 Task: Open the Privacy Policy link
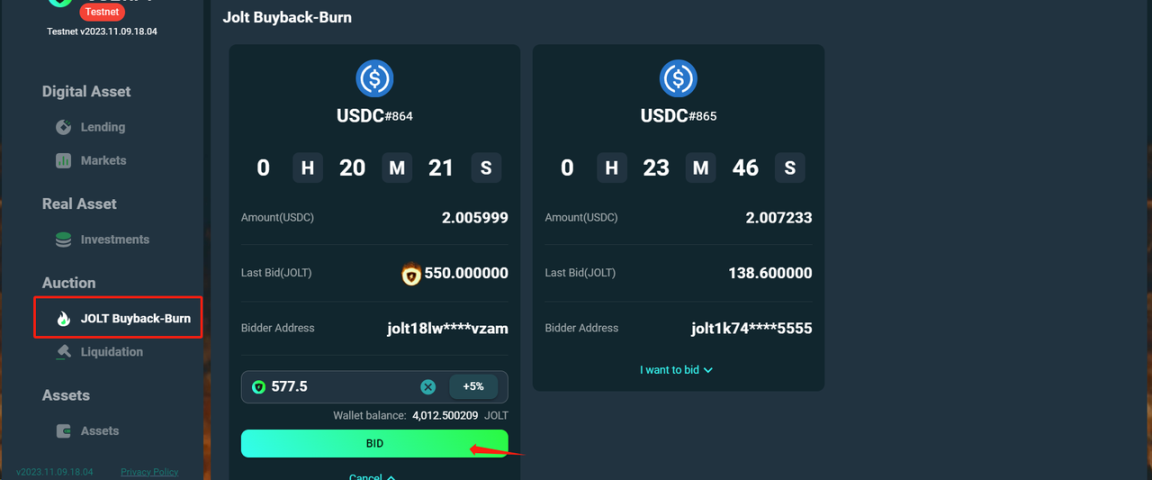149,472
